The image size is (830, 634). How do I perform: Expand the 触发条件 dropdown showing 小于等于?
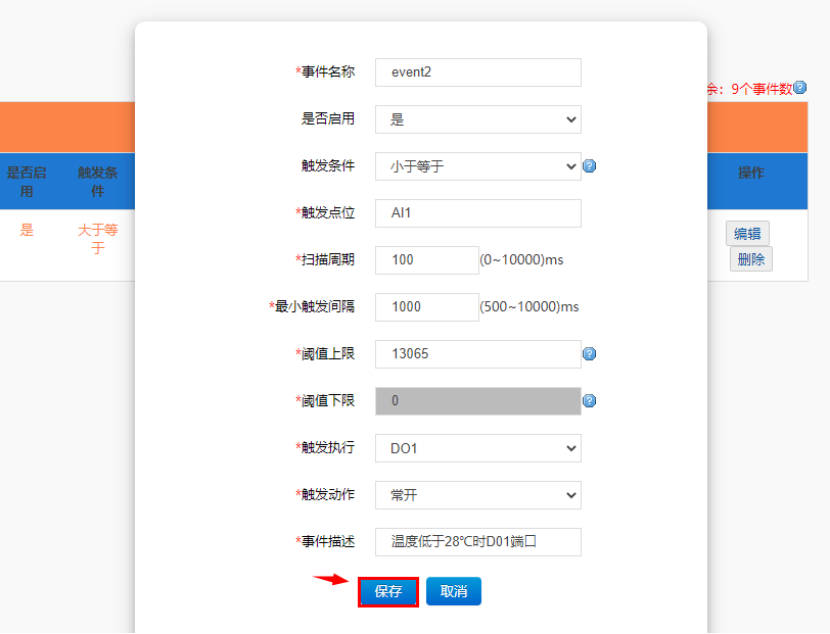[478, 166]
